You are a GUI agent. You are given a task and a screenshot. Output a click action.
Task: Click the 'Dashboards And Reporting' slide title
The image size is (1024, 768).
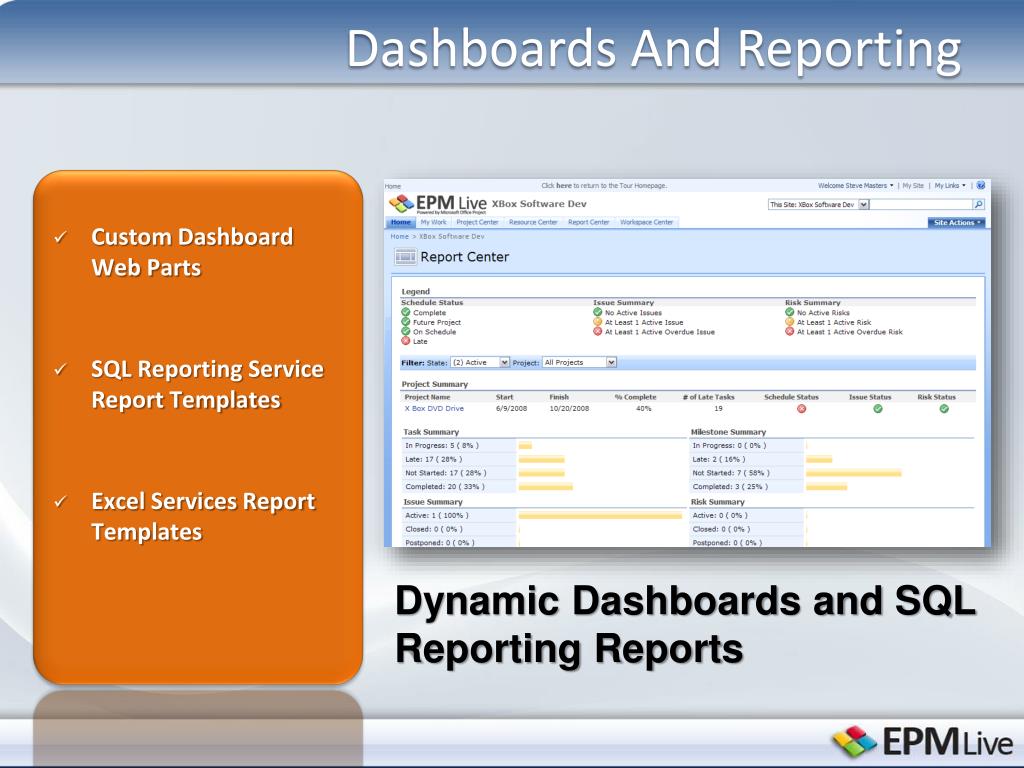654,50
